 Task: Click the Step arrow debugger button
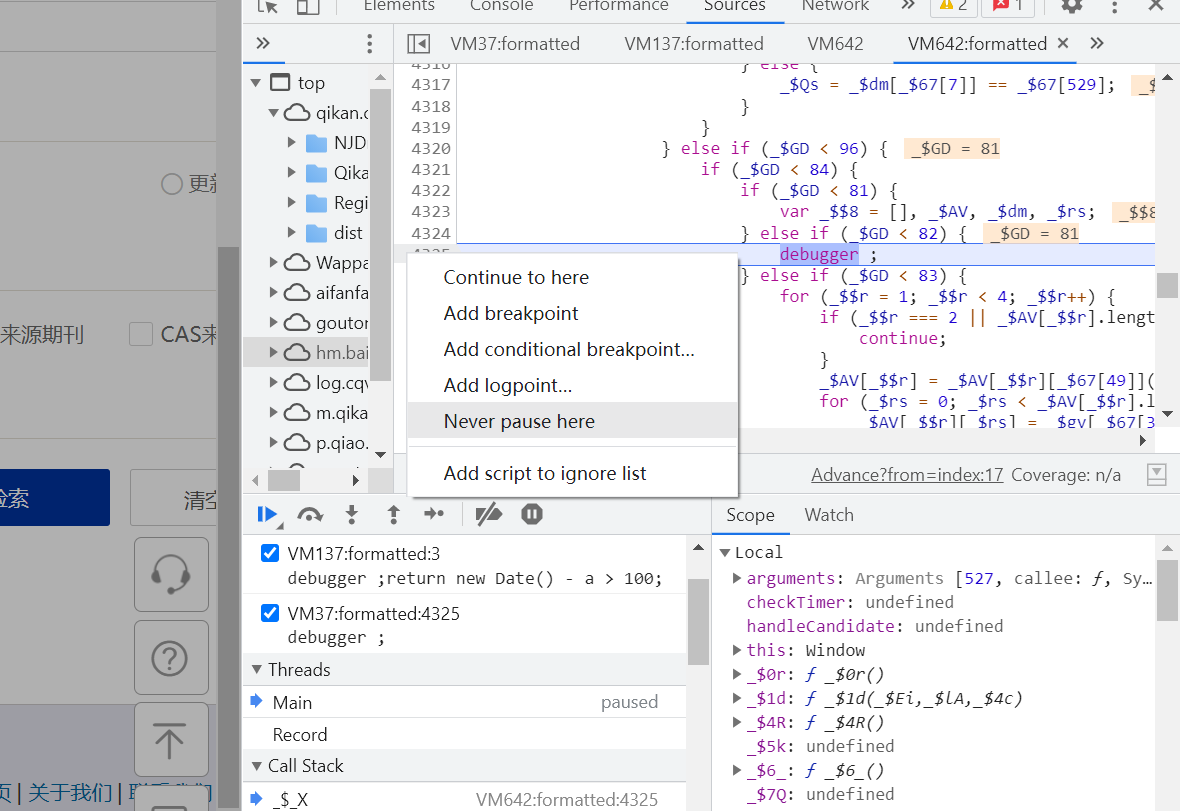click(x=433, y=514)
